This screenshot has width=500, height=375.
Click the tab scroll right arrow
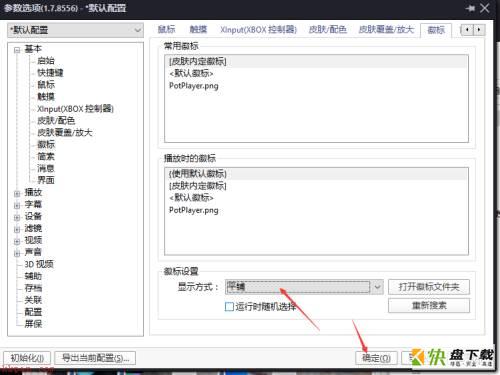[479, 30]
